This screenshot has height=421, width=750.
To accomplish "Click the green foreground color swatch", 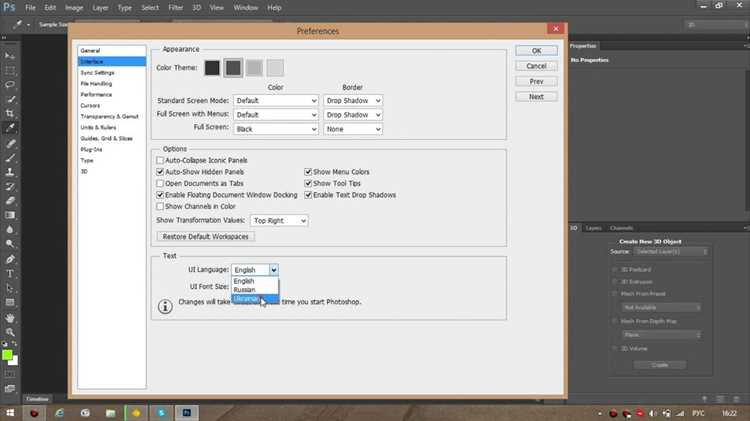I will pos(7,355).
